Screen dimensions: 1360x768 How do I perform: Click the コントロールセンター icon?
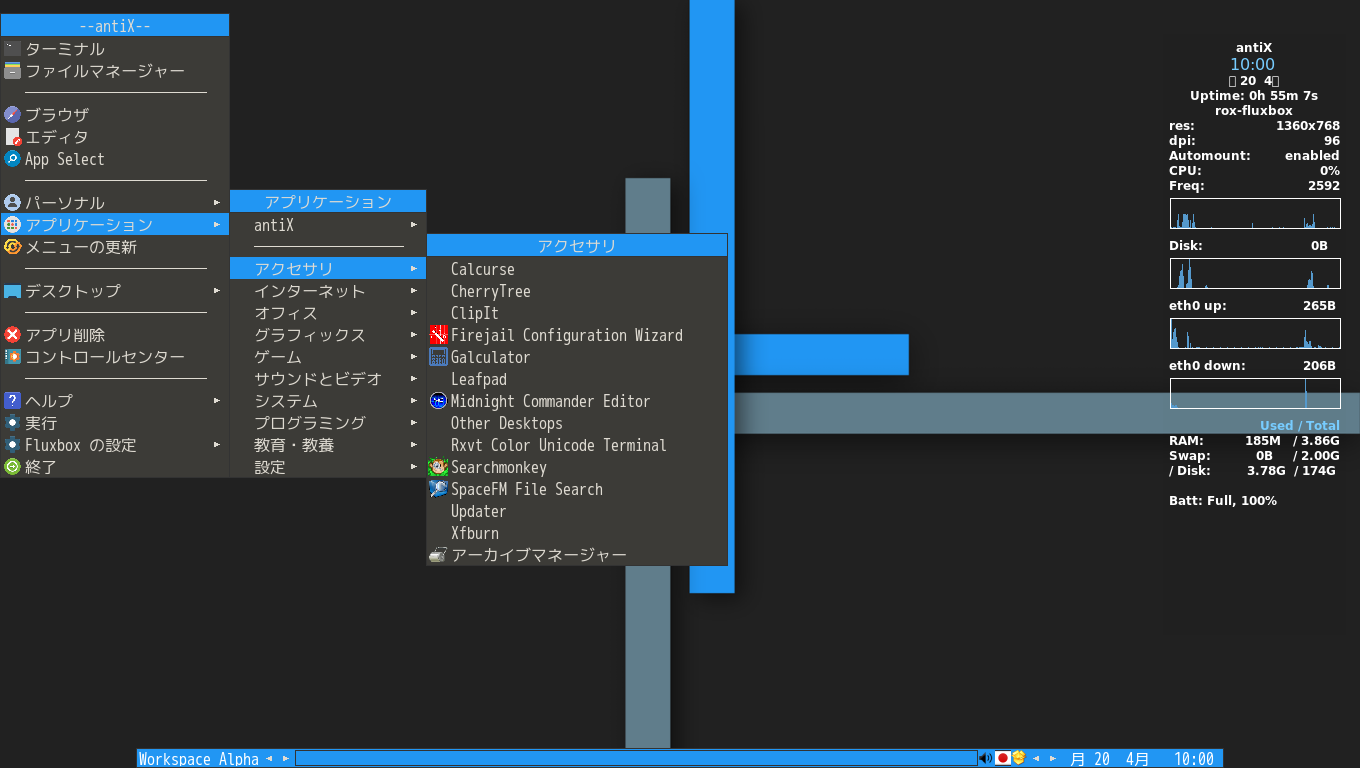(12, 357)
